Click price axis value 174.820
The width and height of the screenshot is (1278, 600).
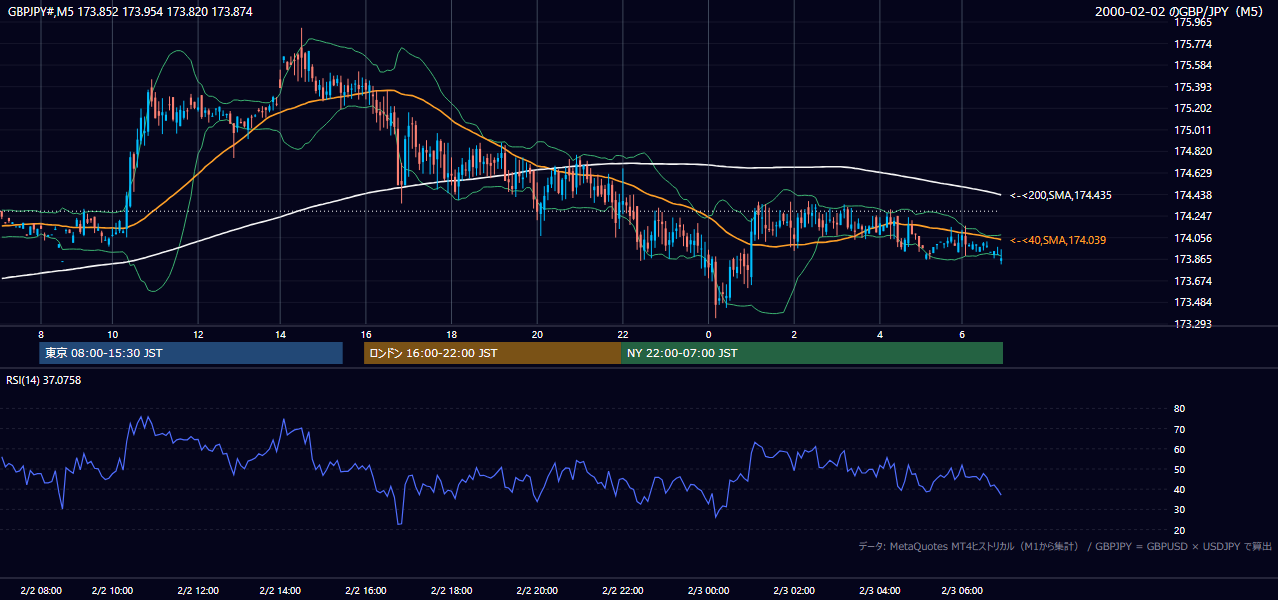click(x=1193, y=151)
